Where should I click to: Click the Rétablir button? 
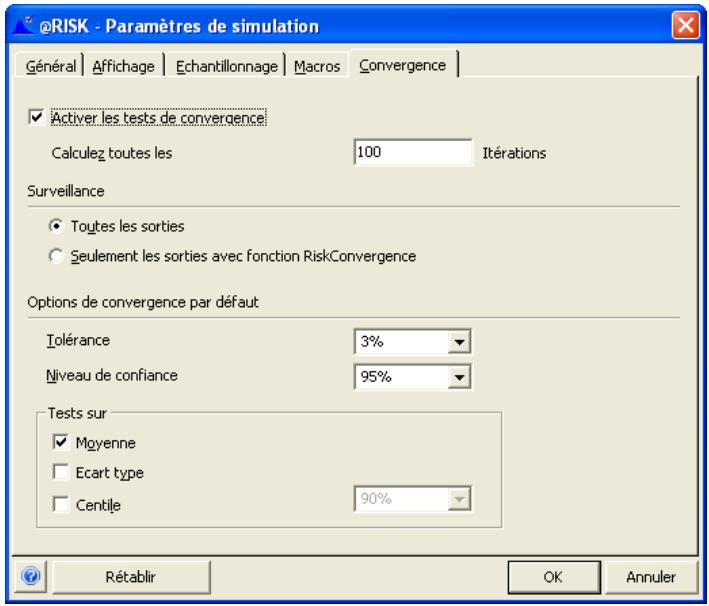click(x=130, y=577)
